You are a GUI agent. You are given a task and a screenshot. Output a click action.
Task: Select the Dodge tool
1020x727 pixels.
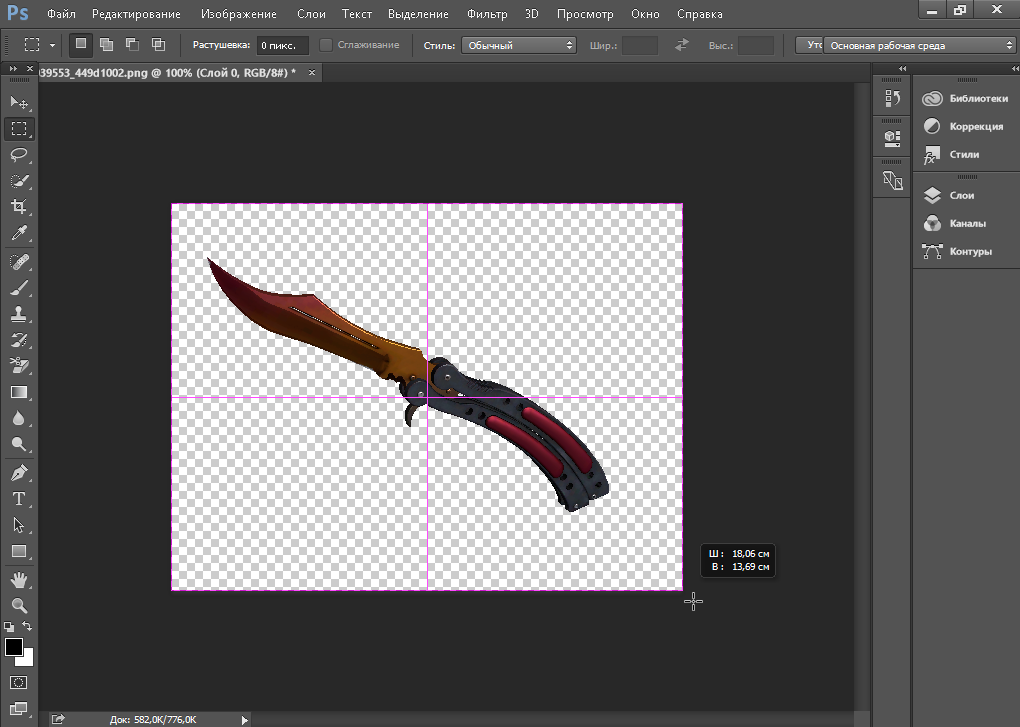[19, 444]
